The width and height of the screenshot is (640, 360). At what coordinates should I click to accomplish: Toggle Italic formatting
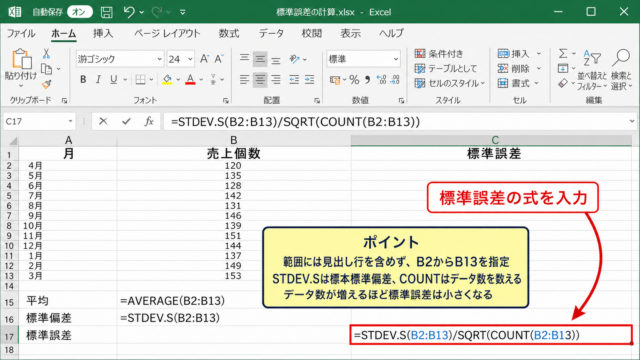[x=98, y=80]
